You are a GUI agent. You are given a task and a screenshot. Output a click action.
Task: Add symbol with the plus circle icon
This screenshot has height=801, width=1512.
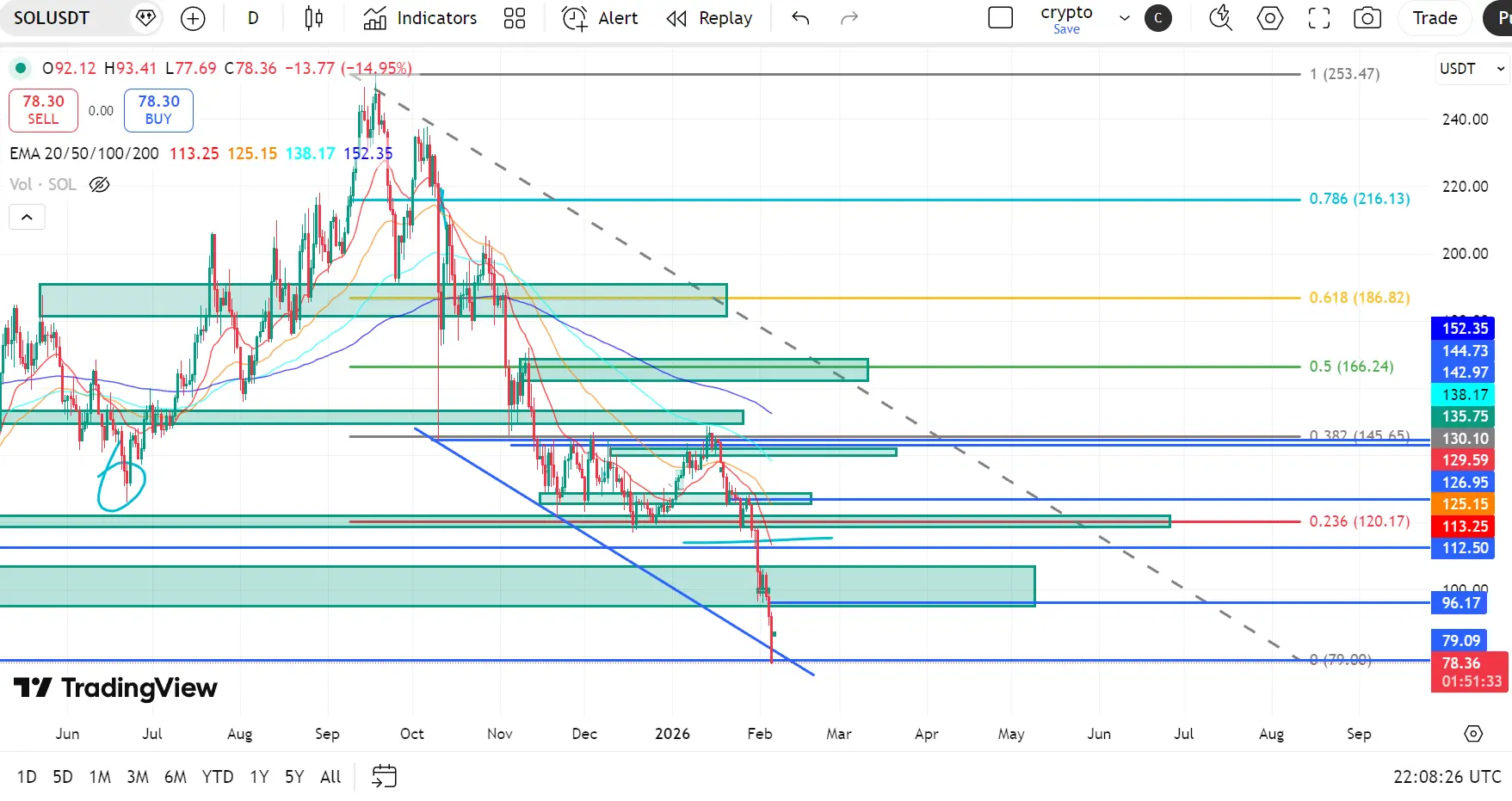coord(193,18)
